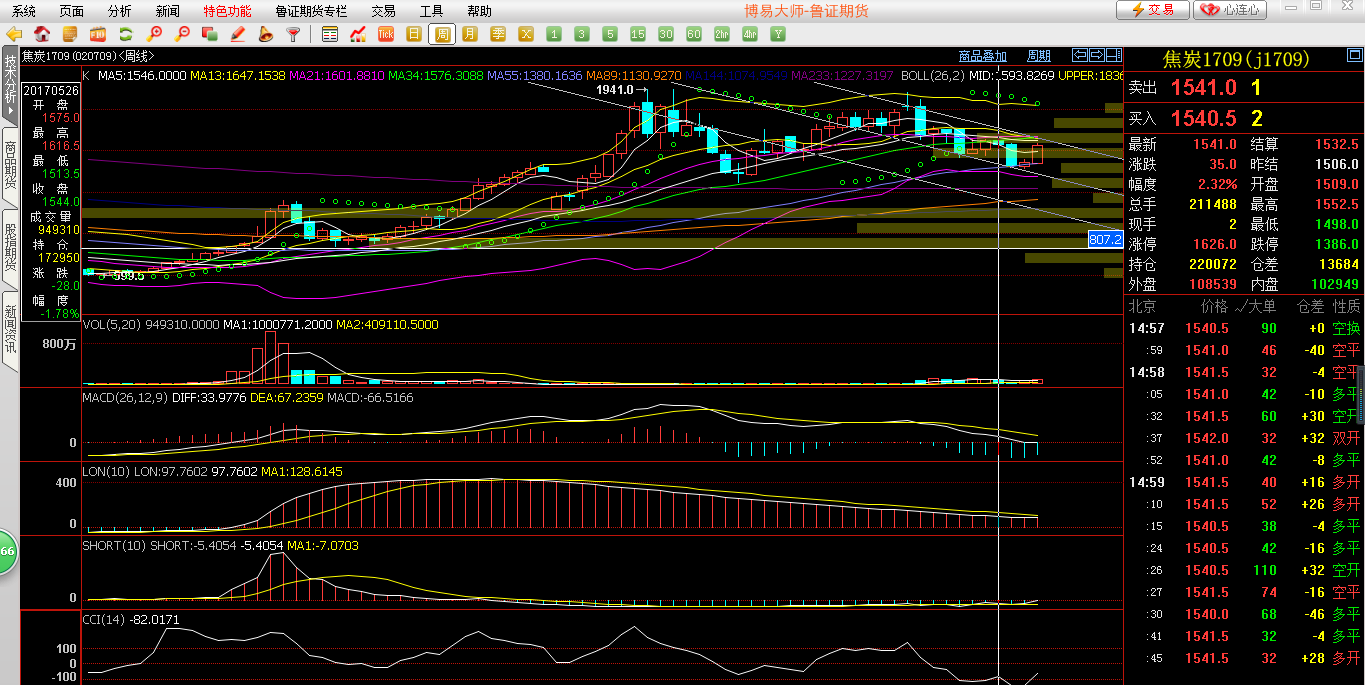The image size is (1365, 685).
Task: Select weekly (周) period
Action: click(442, 34)
